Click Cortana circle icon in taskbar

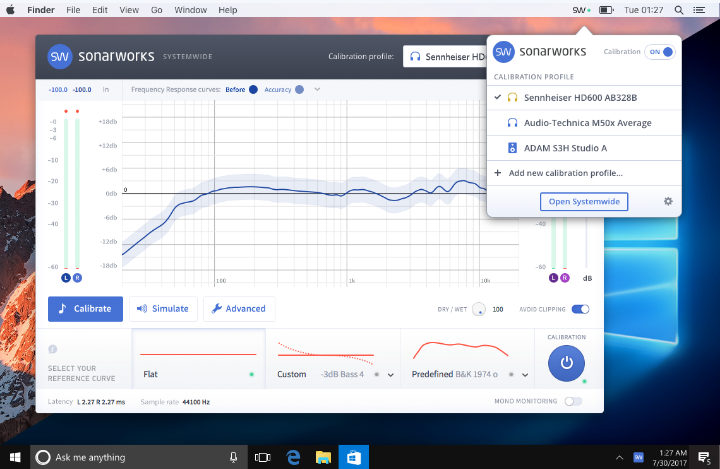pyautogui.click(x=43, y=457)
